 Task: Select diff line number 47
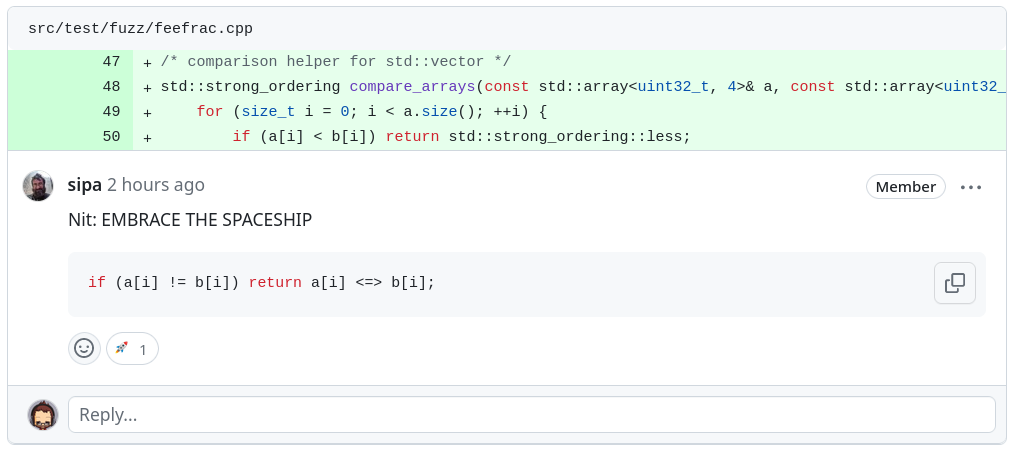click(111, 62)
